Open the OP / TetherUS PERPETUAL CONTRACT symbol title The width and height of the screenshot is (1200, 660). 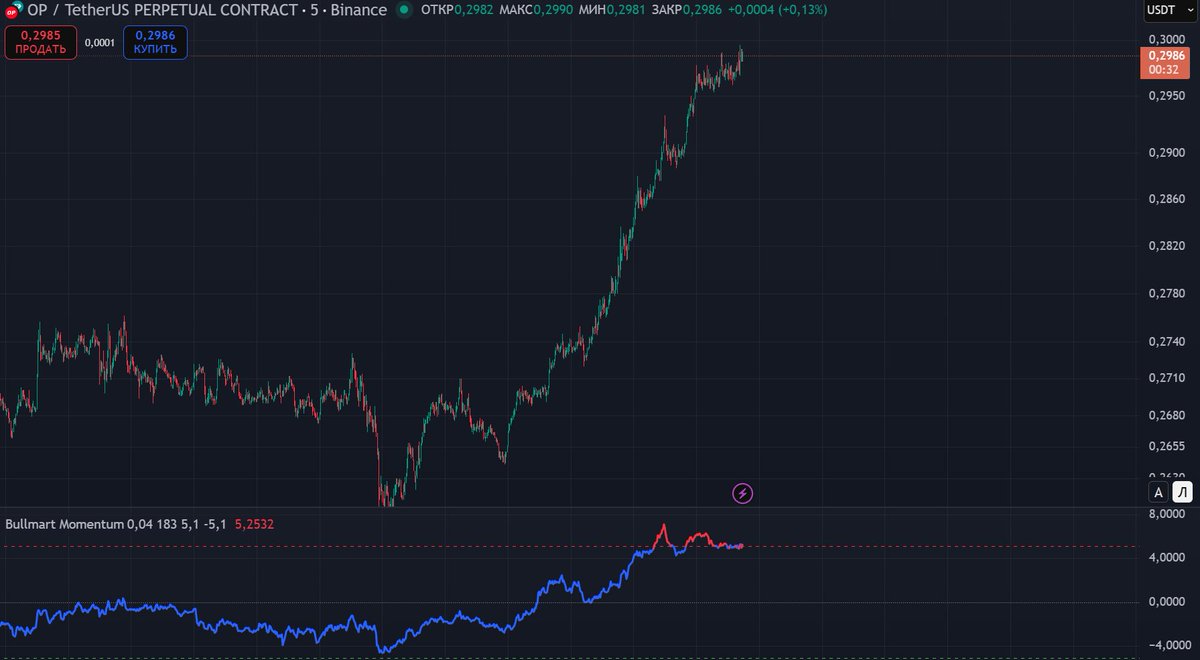[207, 10]
